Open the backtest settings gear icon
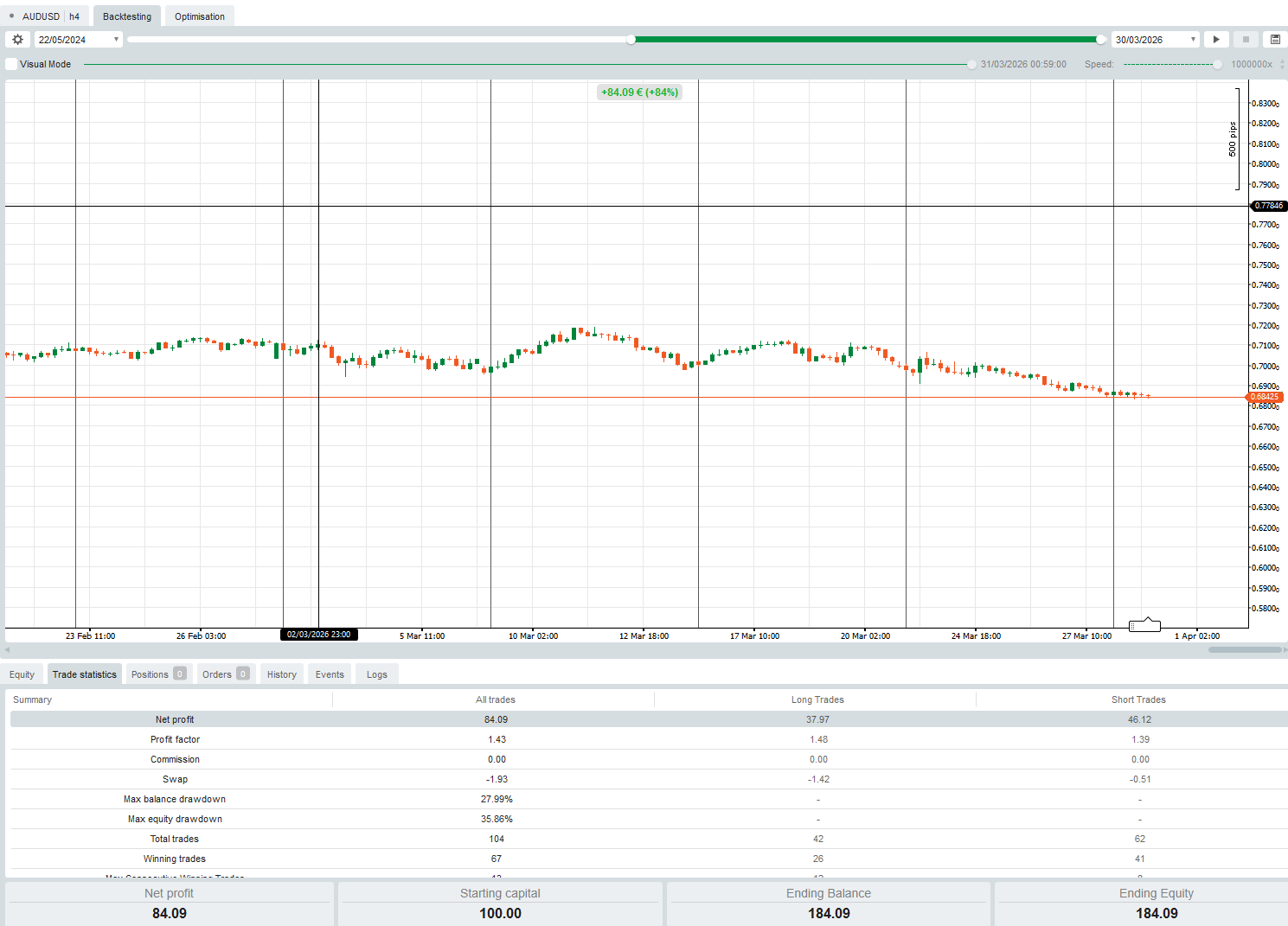This screenshot has width=1288, height=926. (17, 39)
